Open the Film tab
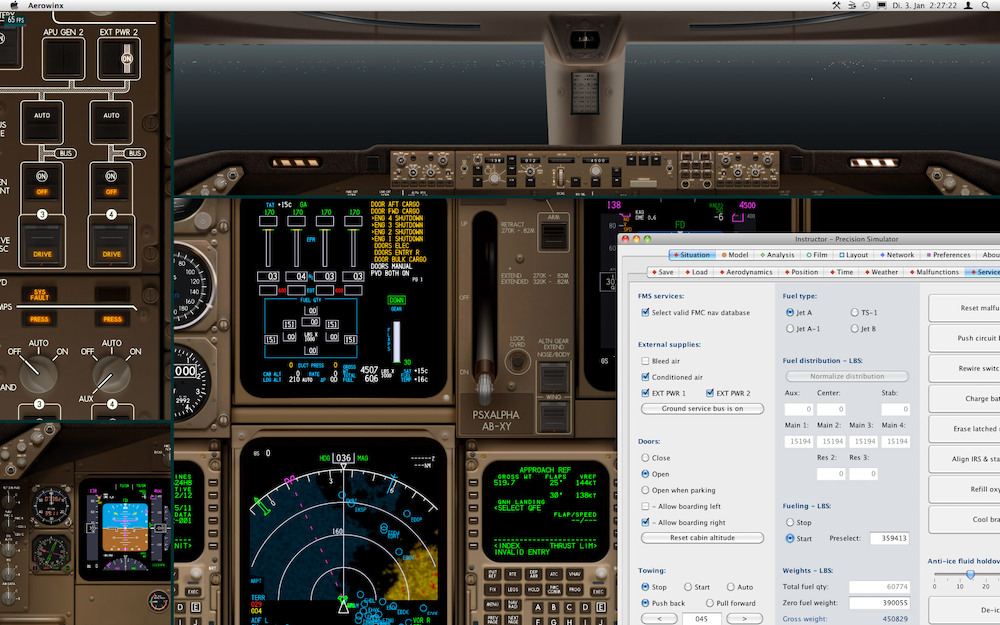The image size is (1000, 625). coord(817,254)
